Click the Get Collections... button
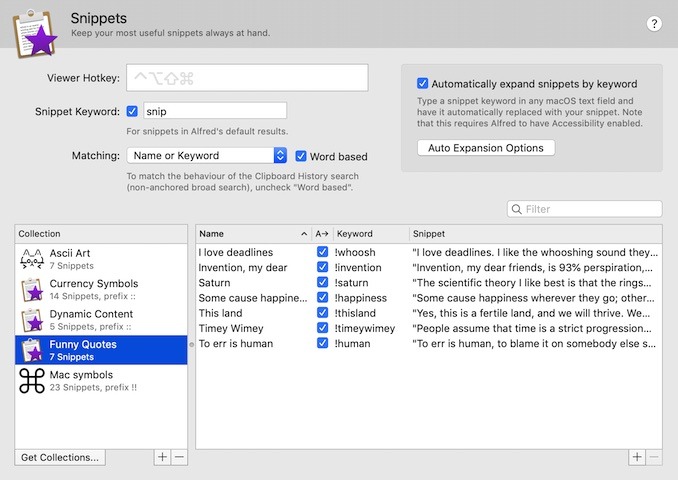 point(60,457)
